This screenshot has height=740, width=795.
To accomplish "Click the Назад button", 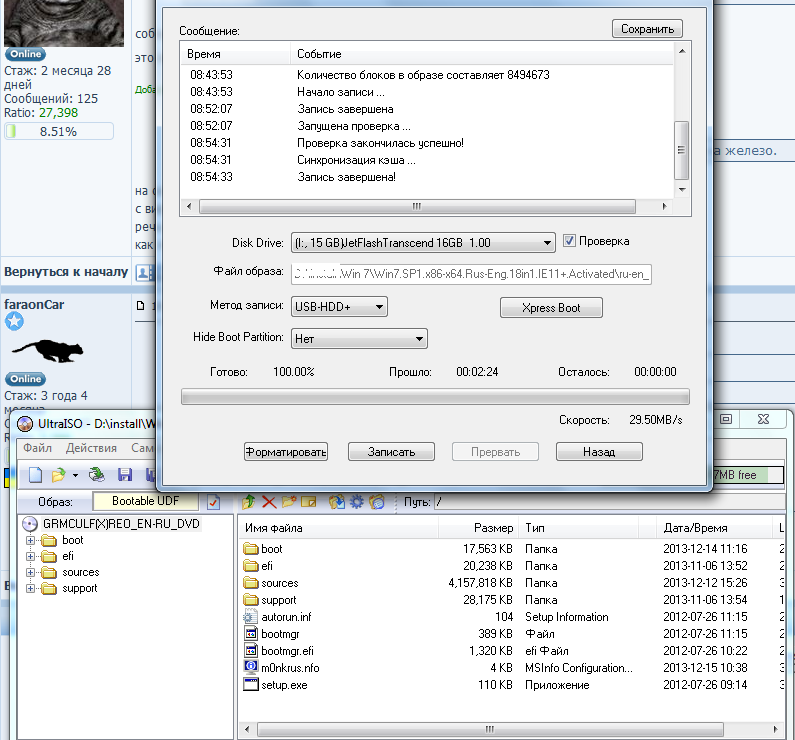I will [599, 452].
